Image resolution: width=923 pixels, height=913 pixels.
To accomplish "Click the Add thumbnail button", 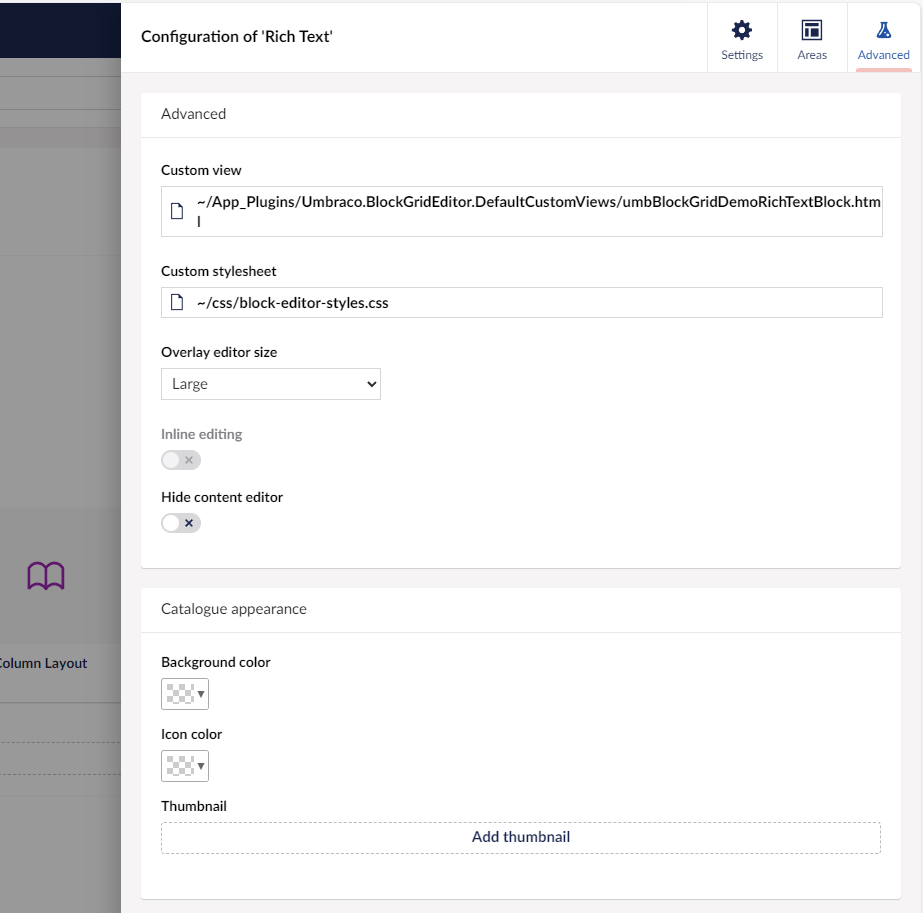I will pos(520,837).
